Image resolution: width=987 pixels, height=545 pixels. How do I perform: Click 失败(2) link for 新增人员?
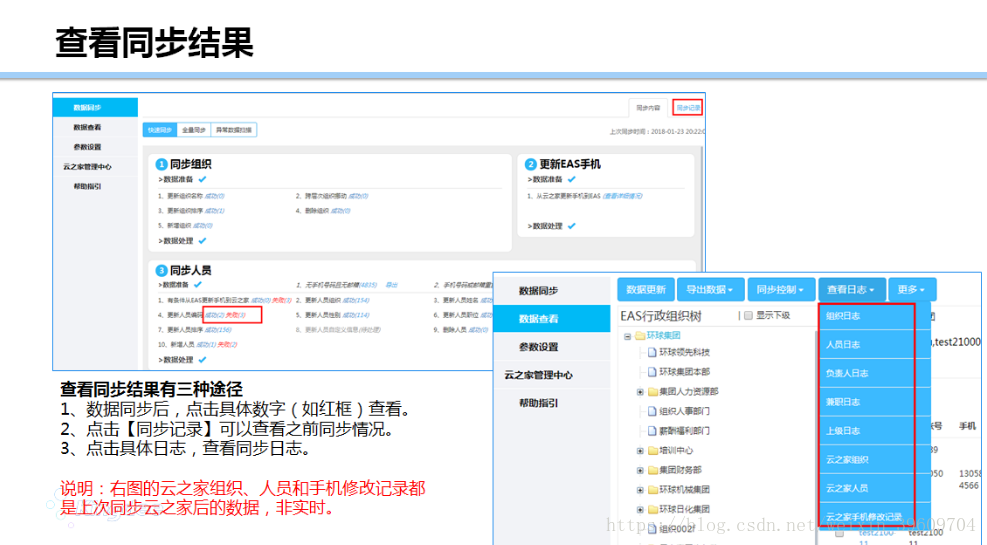227,345
